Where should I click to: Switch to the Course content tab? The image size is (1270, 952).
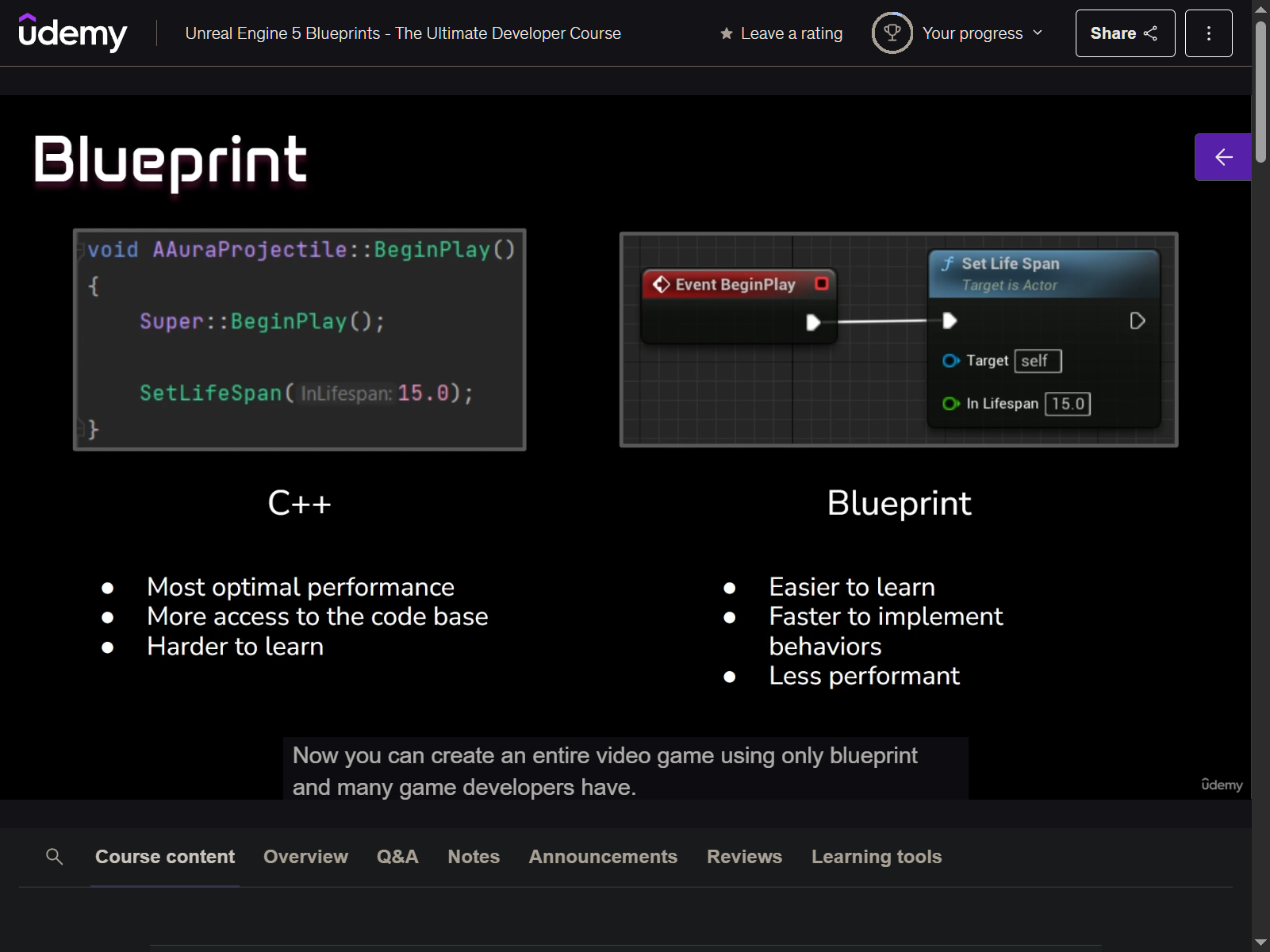165,857
